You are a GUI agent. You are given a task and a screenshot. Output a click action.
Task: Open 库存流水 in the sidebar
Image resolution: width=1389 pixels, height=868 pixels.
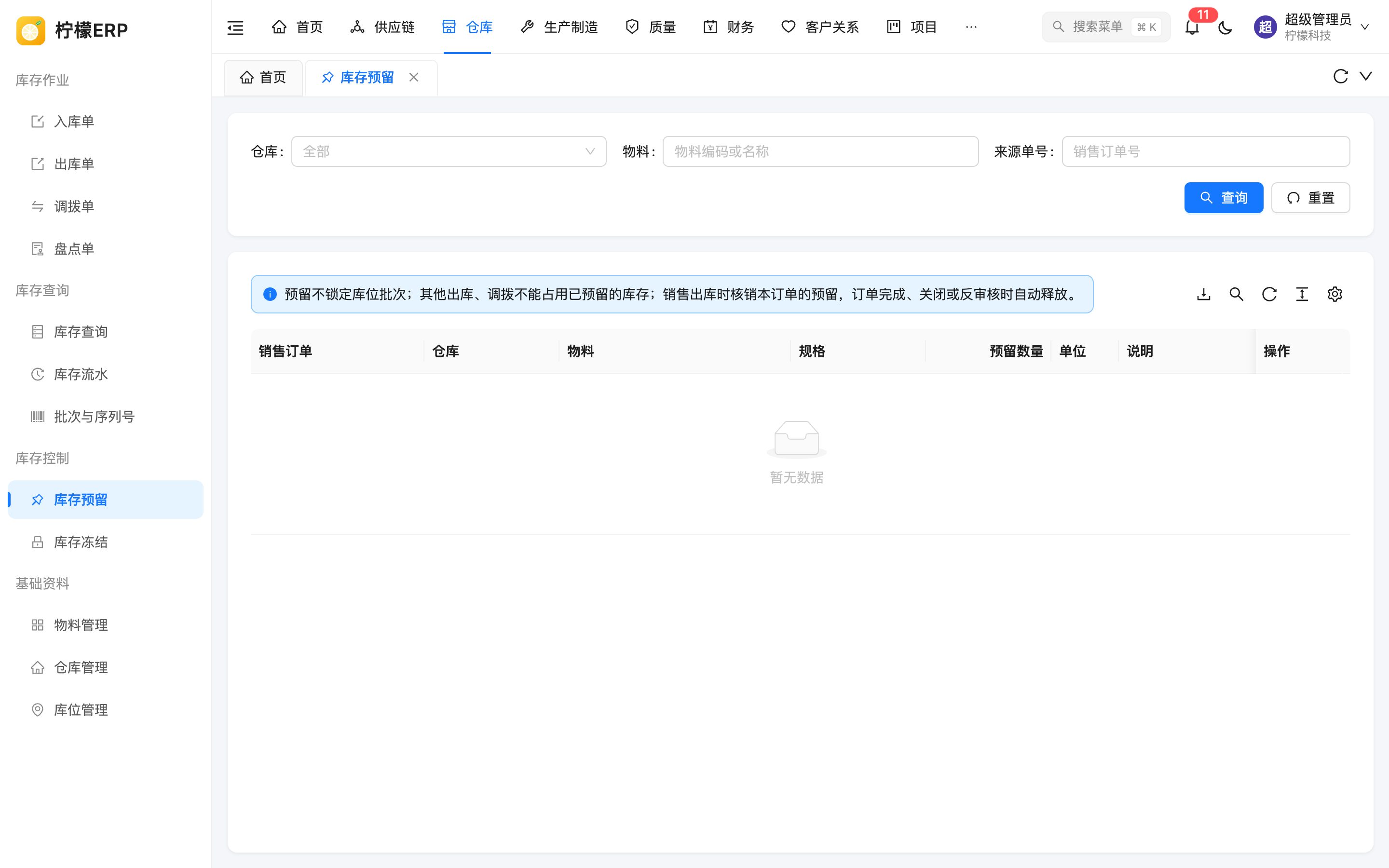click(x=106, y=374)
